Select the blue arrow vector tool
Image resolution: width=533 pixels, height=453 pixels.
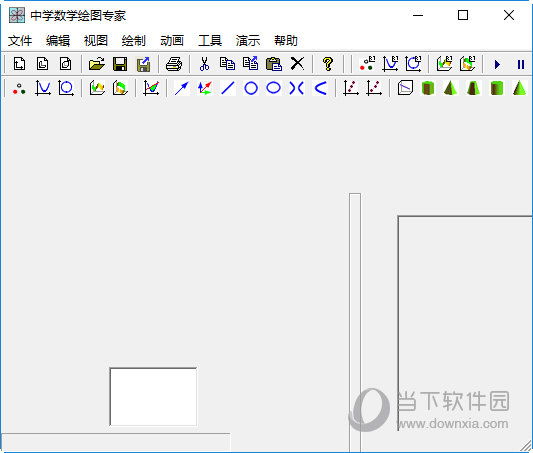[182, 88]
